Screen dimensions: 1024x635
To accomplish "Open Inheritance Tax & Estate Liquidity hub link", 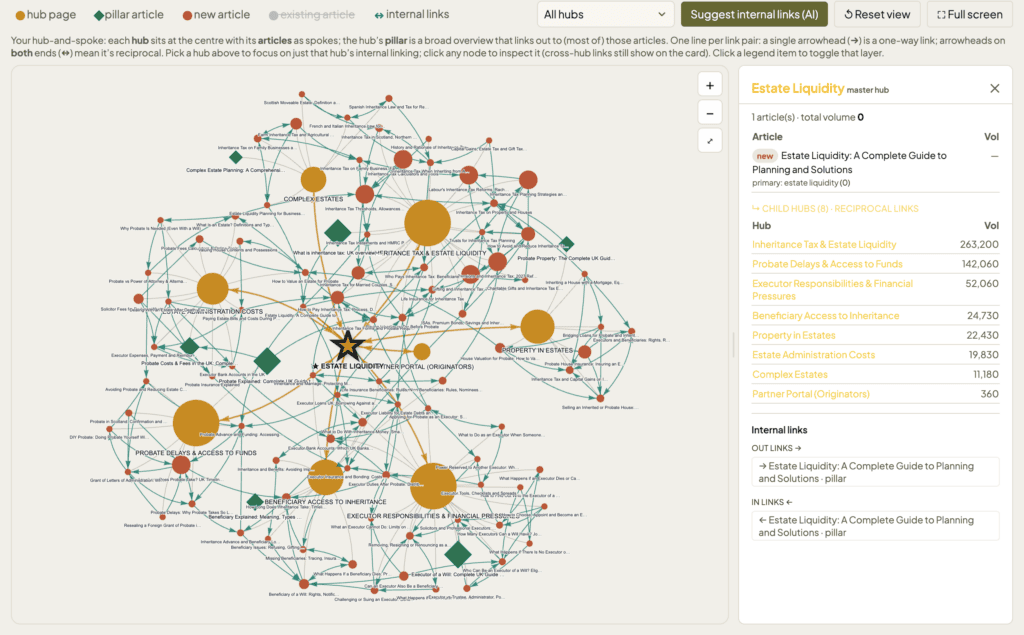I will point(824,244).
